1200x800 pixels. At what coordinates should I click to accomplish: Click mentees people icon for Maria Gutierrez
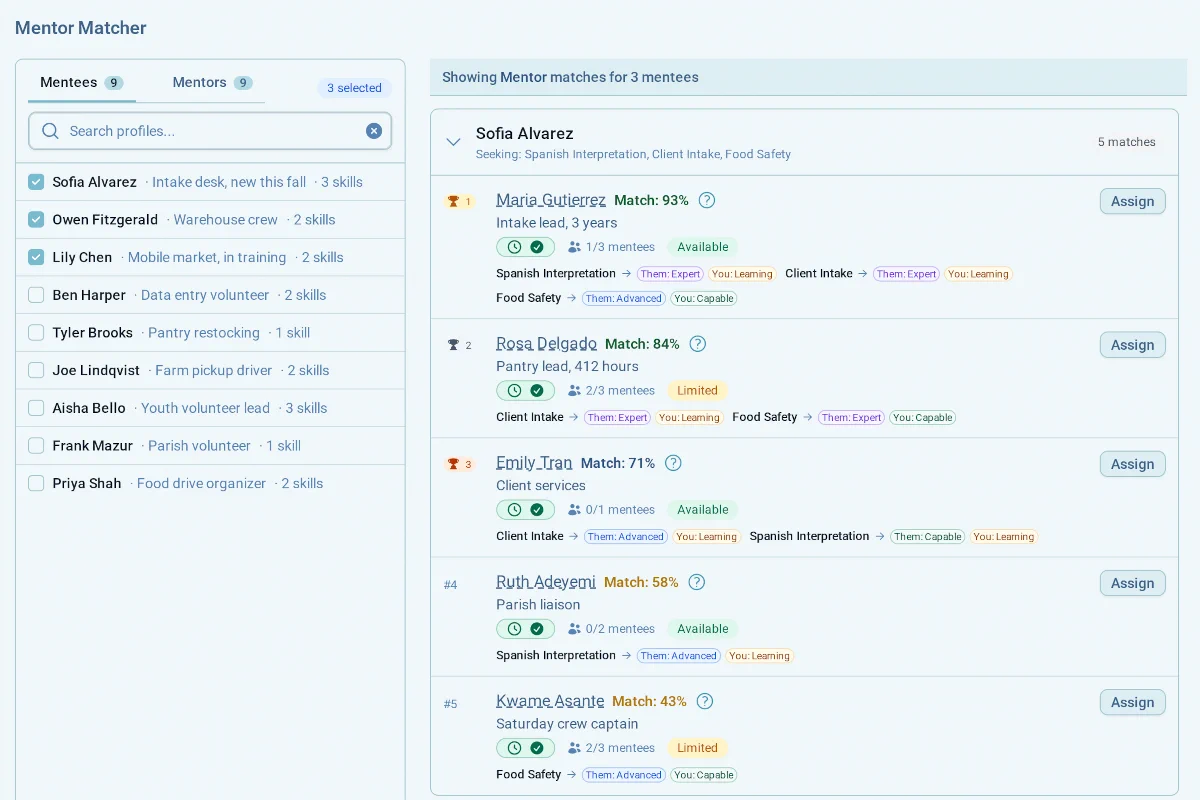click(574, 247)
